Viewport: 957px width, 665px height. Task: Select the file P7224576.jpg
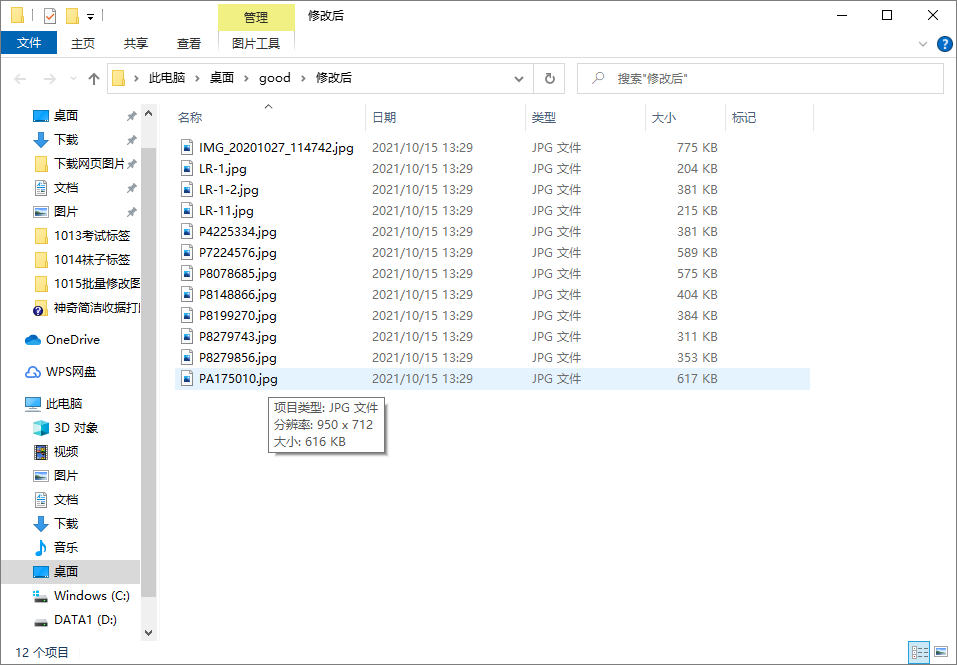point(237,253)
